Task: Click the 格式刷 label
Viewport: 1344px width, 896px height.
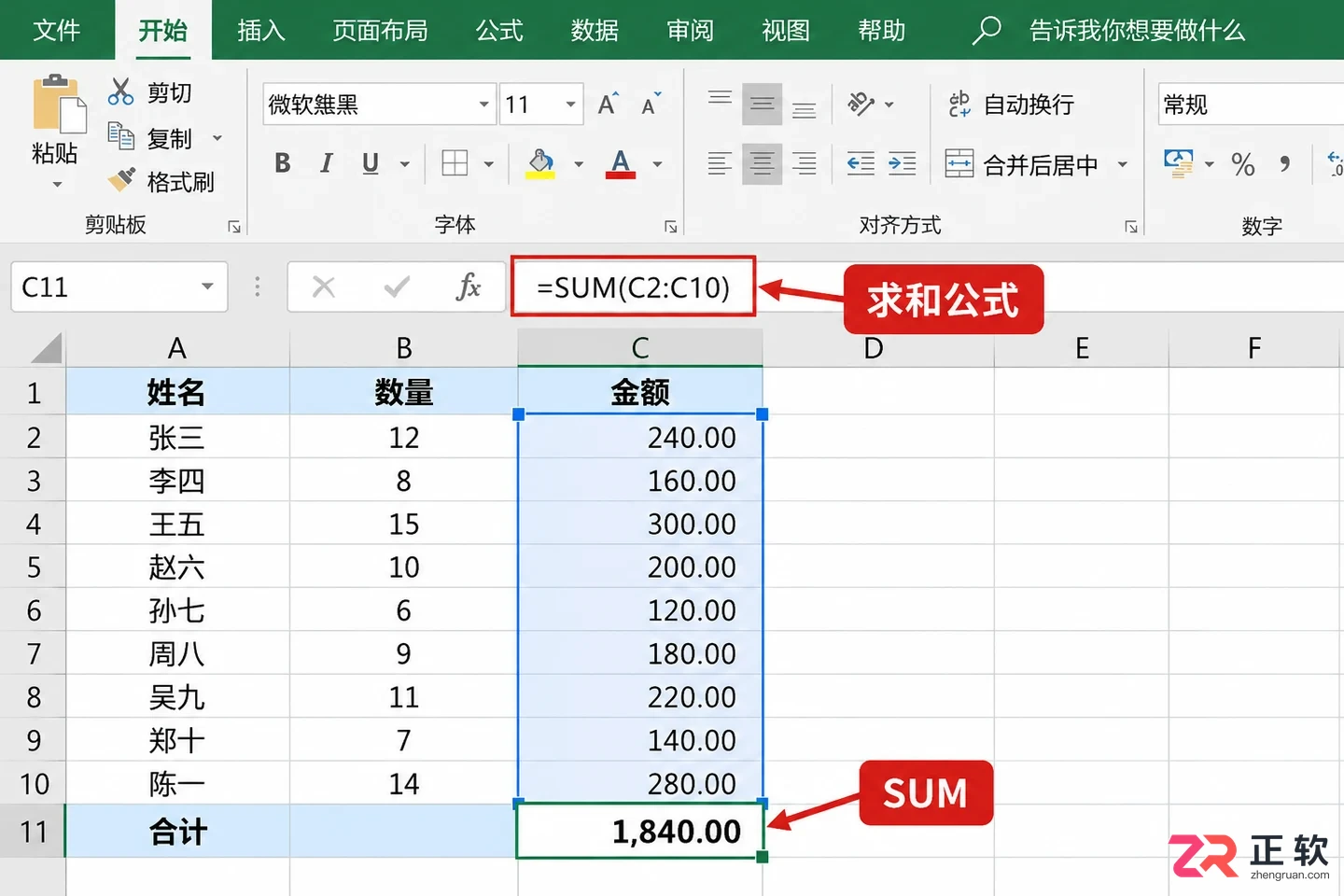Action: pyautogui.click(x=180, y=181)
